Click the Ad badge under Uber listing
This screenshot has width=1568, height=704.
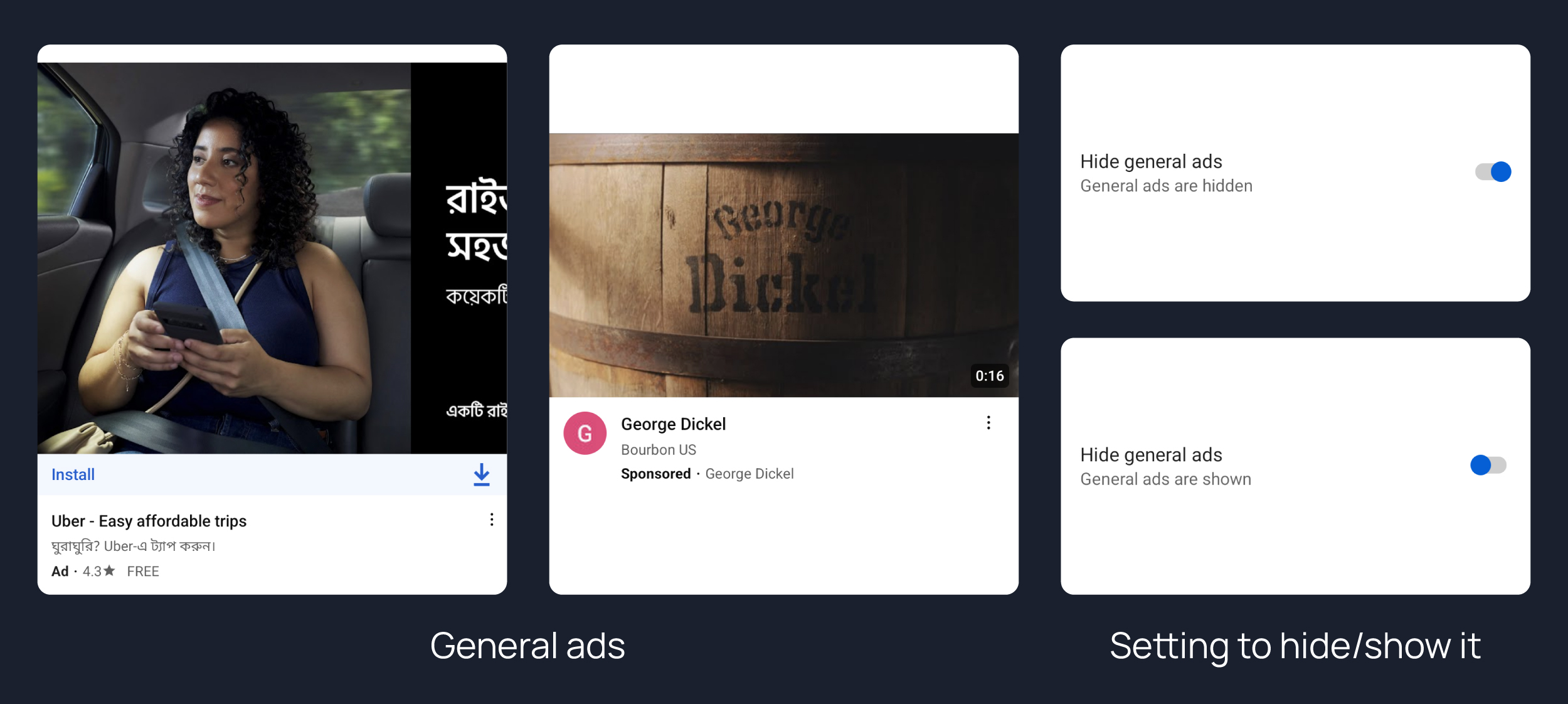coord(60,571)
